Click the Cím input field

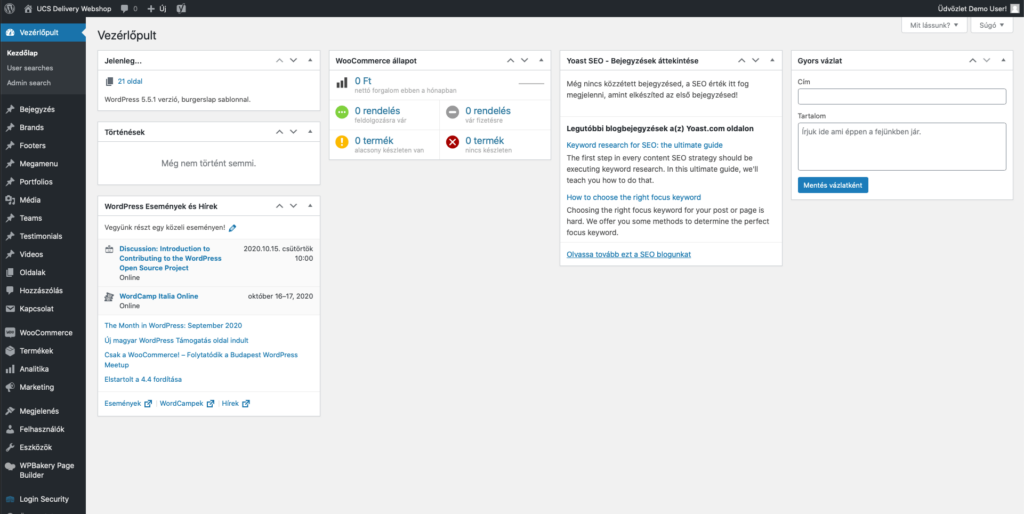(x=902, y=97)
